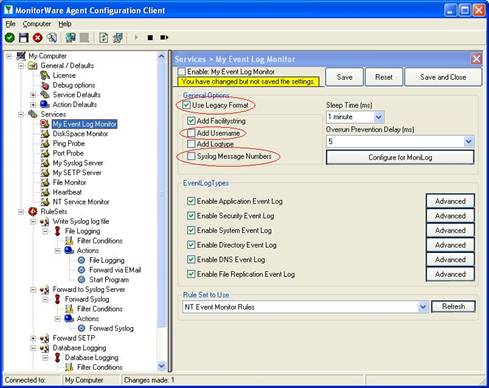The image size is (489, 388).
Task: Click the green checkmark confirm toolbar icon
Action: point(10,38)
